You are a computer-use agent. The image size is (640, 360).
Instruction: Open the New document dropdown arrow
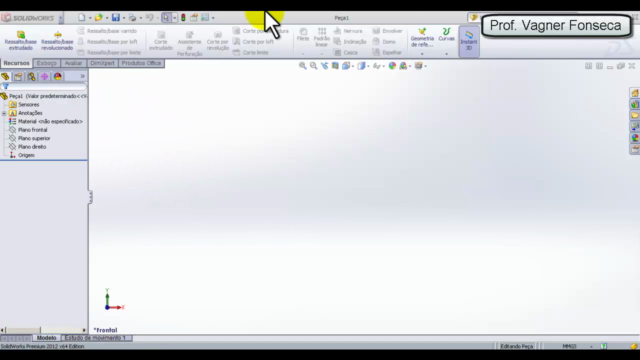coord(90,18)
